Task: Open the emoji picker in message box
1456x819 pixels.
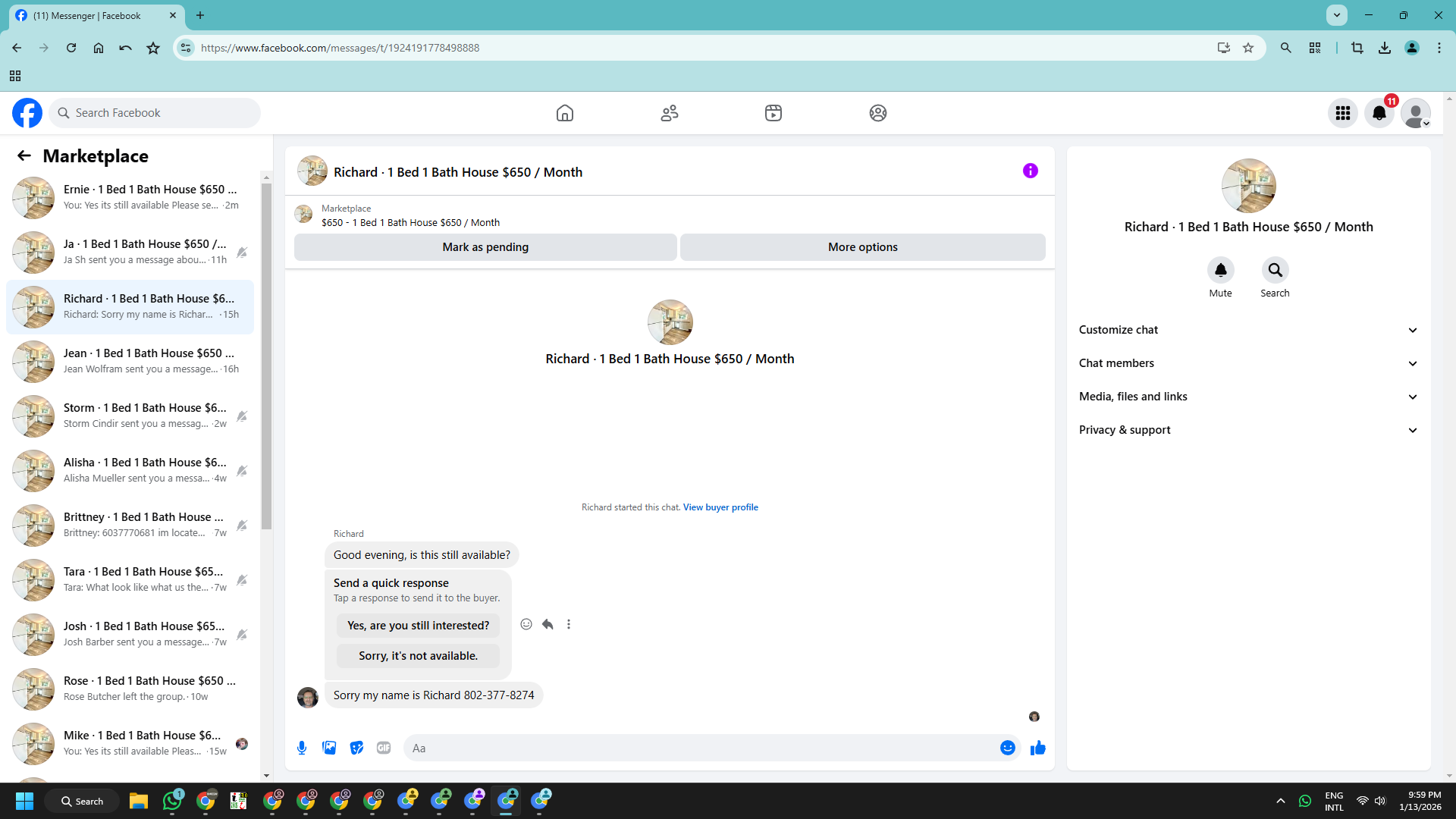Action: pos(1007,748)
